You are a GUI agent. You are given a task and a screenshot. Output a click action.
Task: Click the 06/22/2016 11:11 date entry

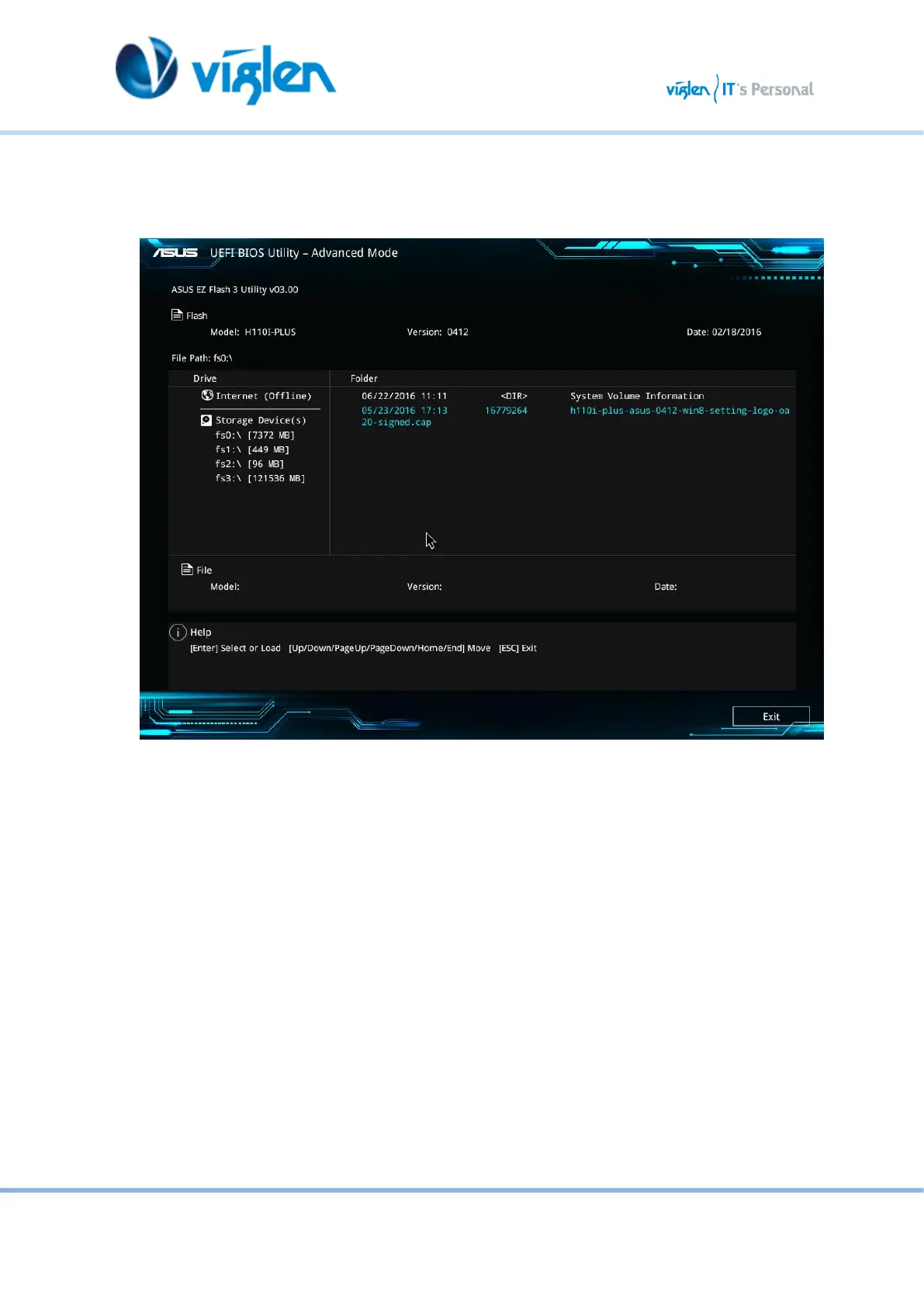(404, 396)
